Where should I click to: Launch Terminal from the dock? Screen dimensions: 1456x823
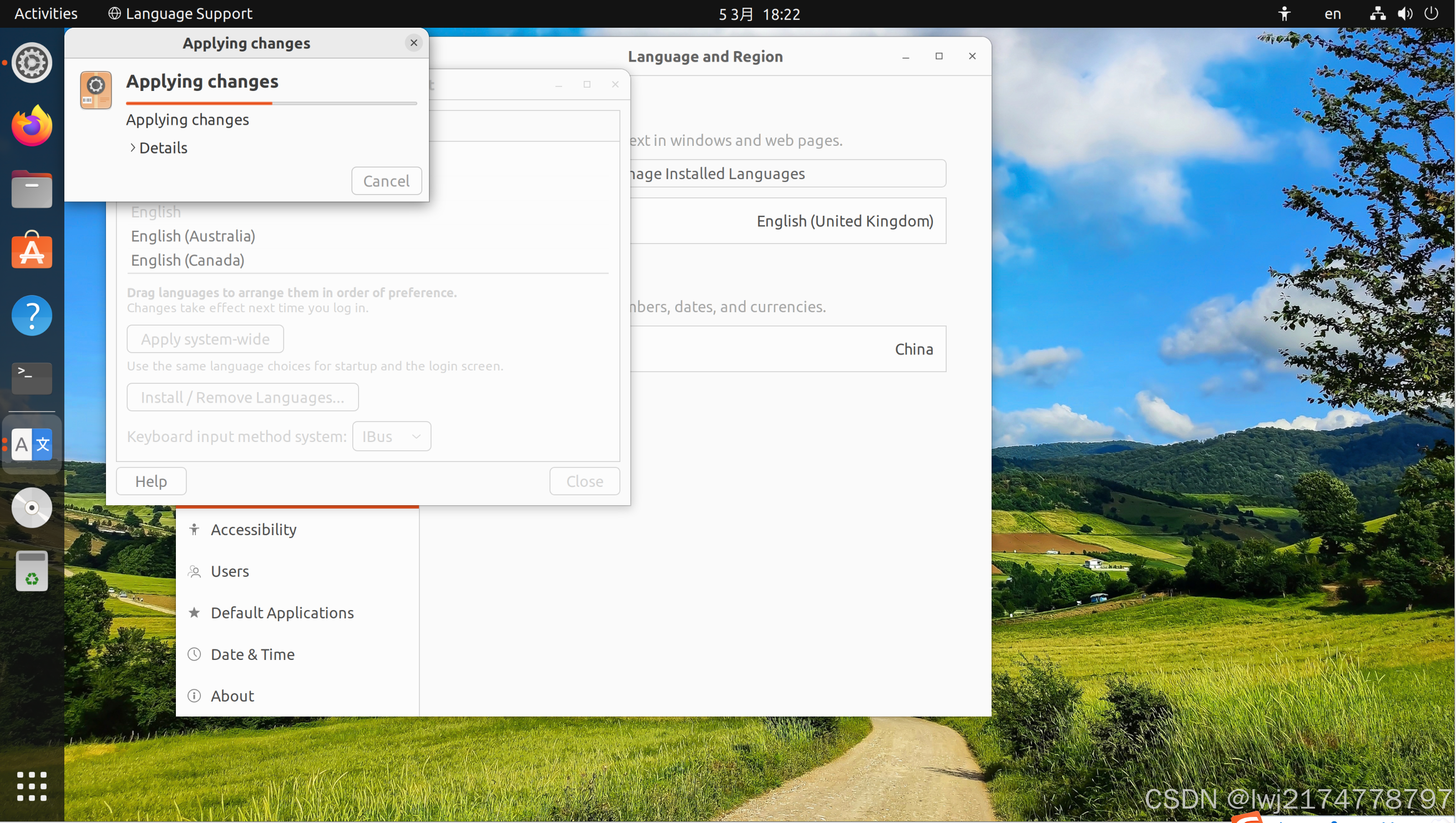[32, 378]
